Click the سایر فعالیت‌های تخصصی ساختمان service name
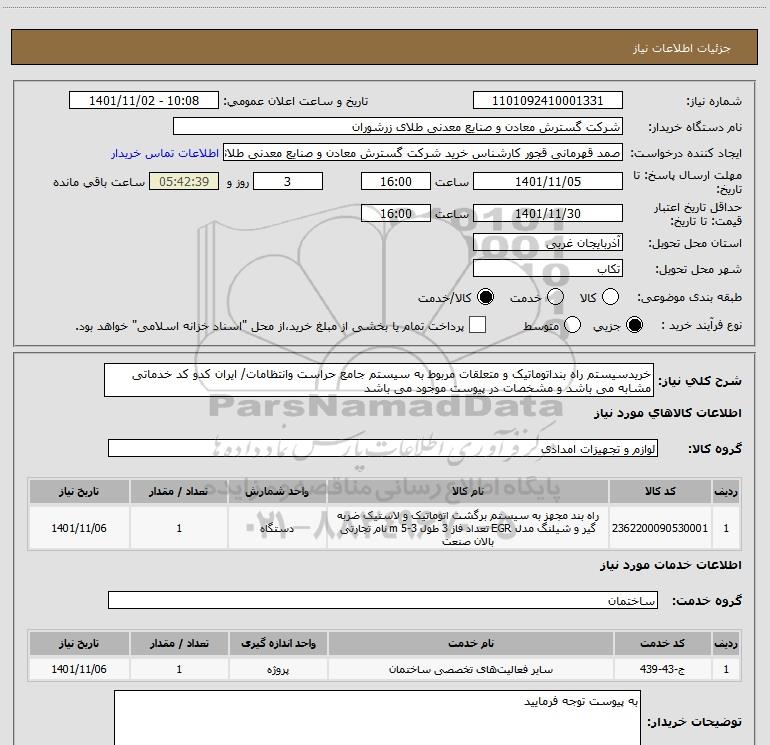Image resolution: width=770 pixels, height=745 pixels. click(470, 669)
